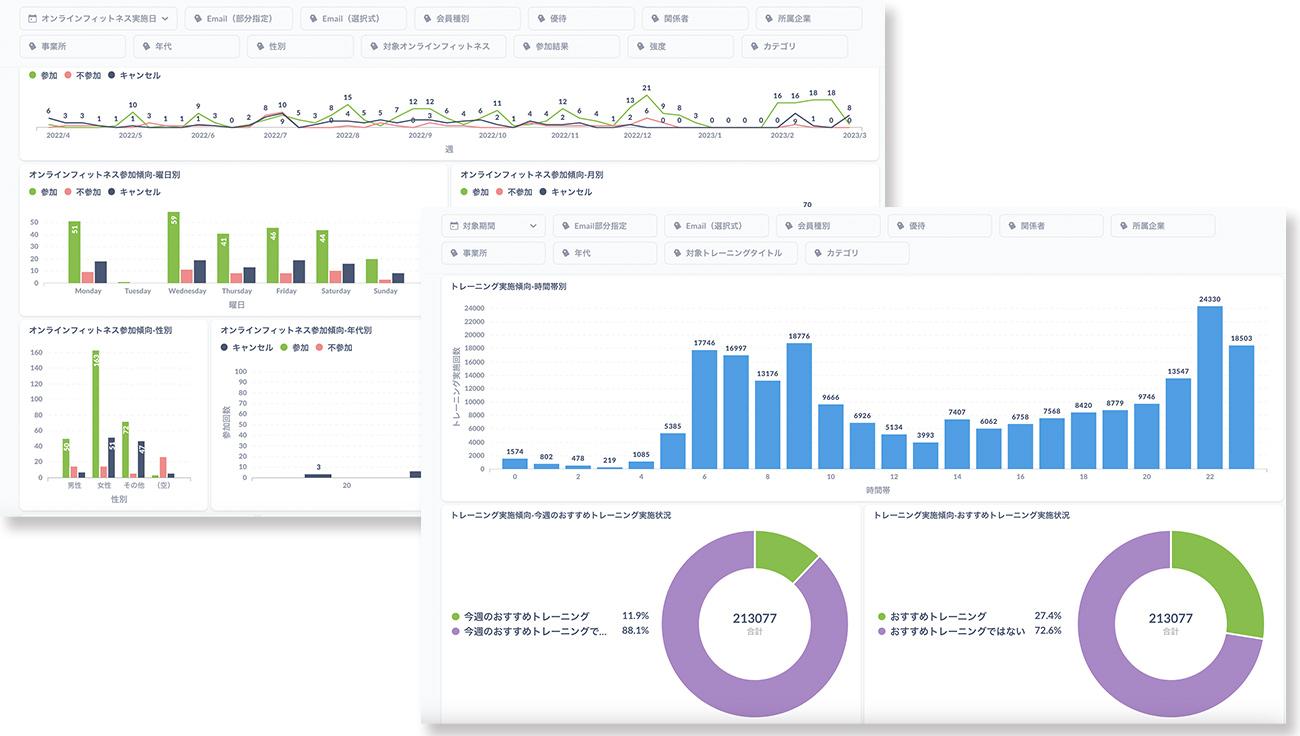Click Email（選択式） filter in front dashboard
Image resolution: width=1300 pixels, height=736 pixels.
(716, 226)
